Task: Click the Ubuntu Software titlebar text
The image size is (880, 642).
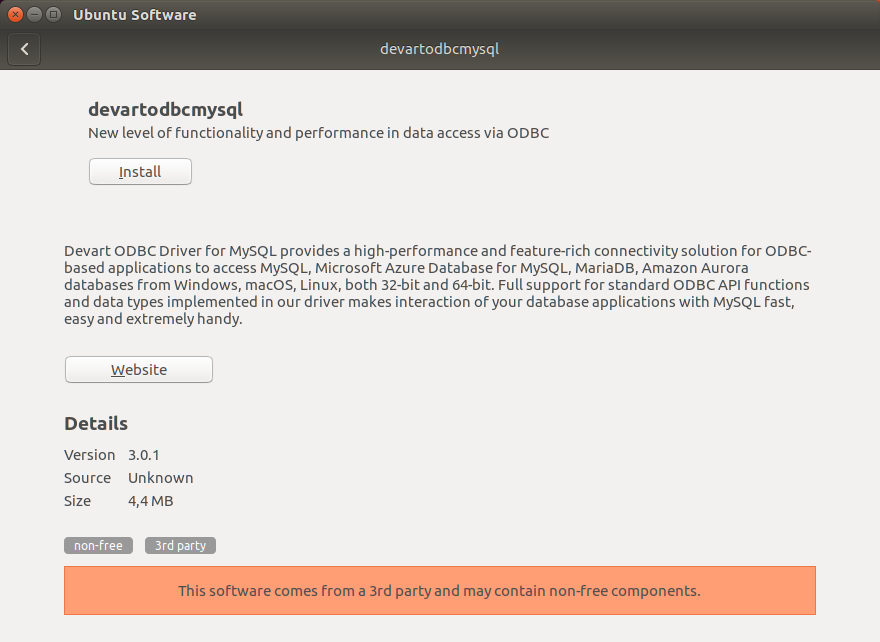Action: coord(134,14)
